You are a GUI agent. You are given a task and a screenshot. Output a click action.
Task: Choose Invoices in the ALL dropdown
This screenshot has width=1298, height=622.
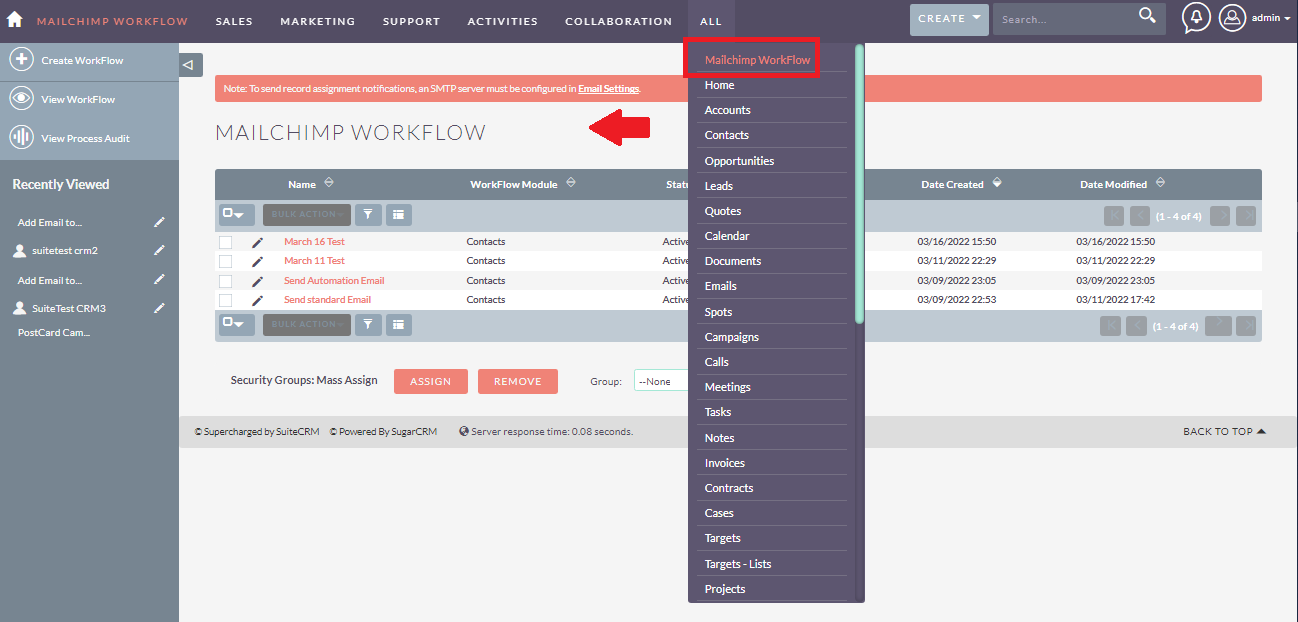click(724, 463)
